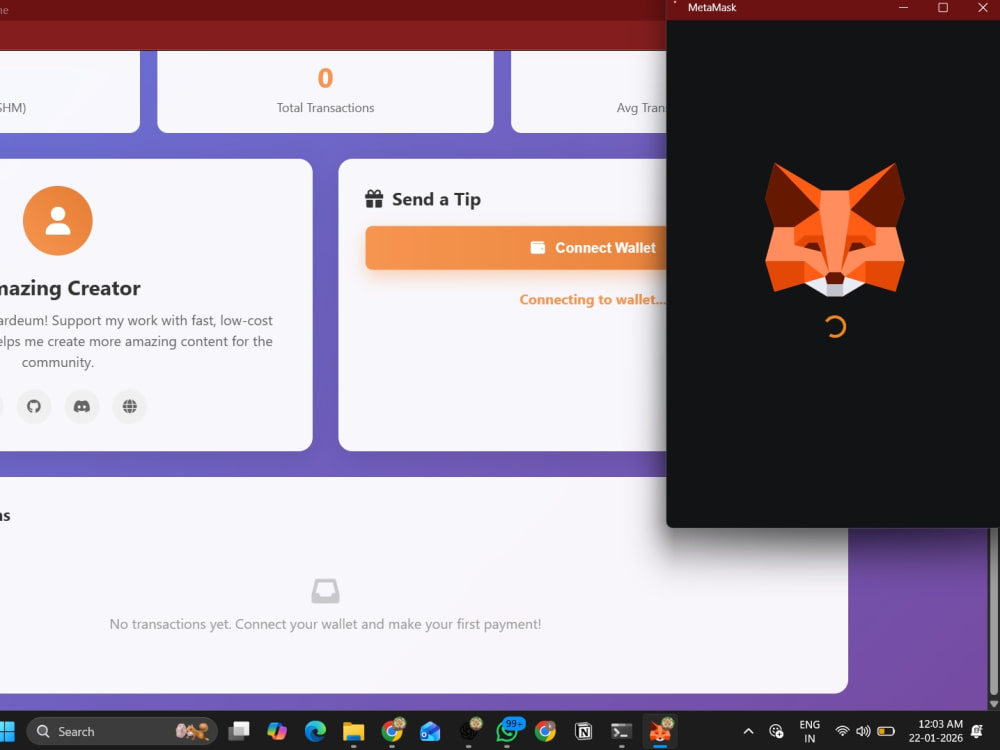Click the Total Transactions count card

[x=325, y=92]
